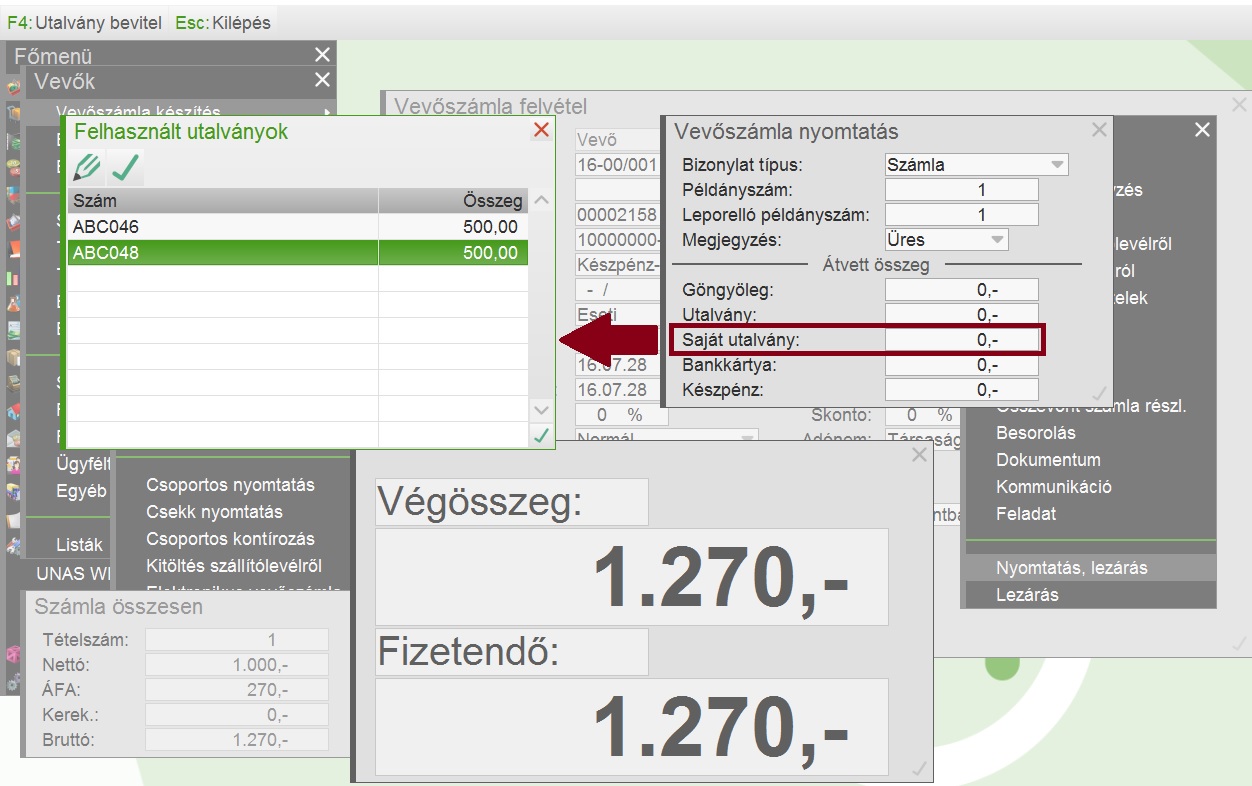1252x786 pixels.
Task: Click the Bruttó value 1.270,- field
Action: point(237,740)
